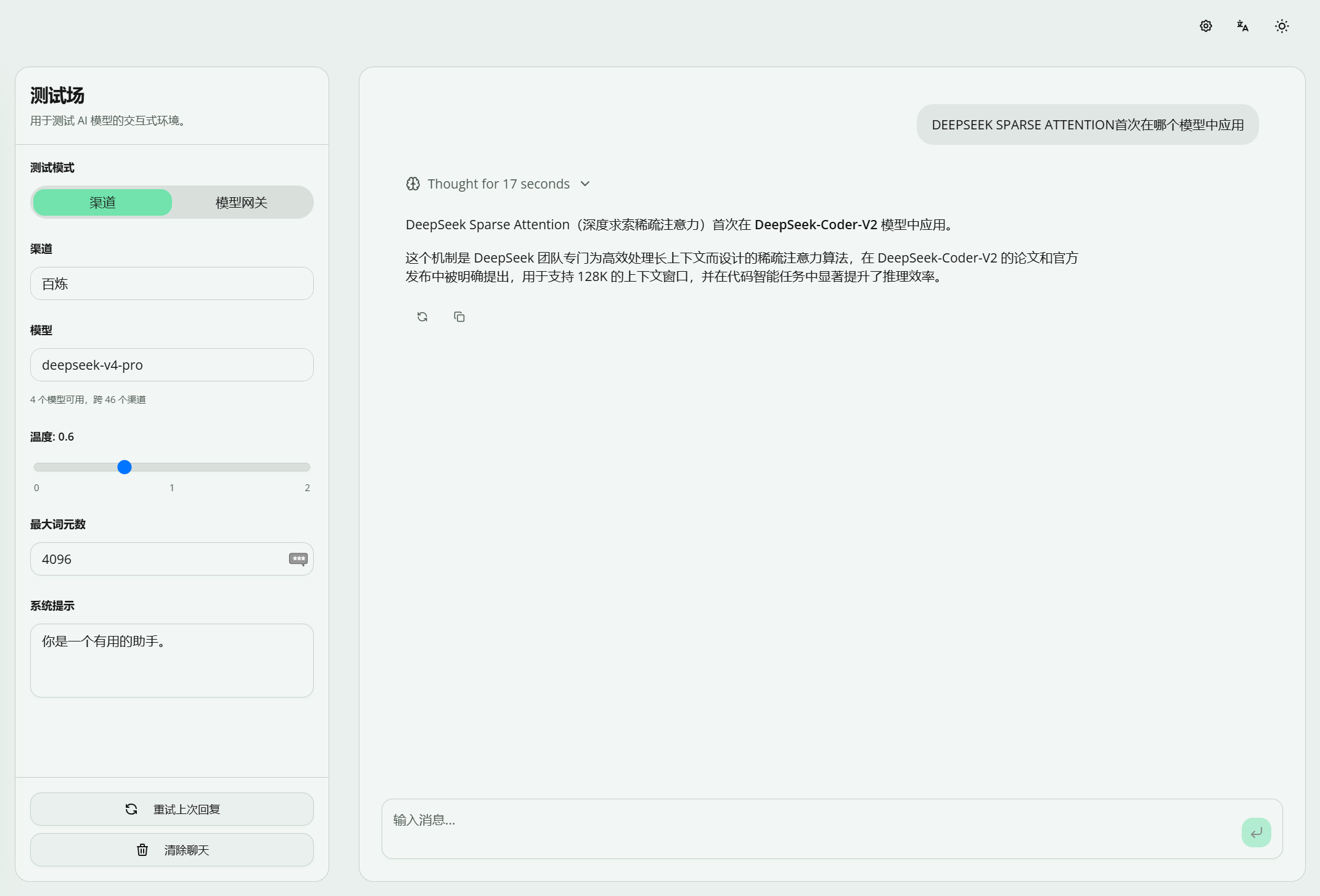Toggle light/dark theme sun icon
1320x896 pixels.
(1282, 26)
